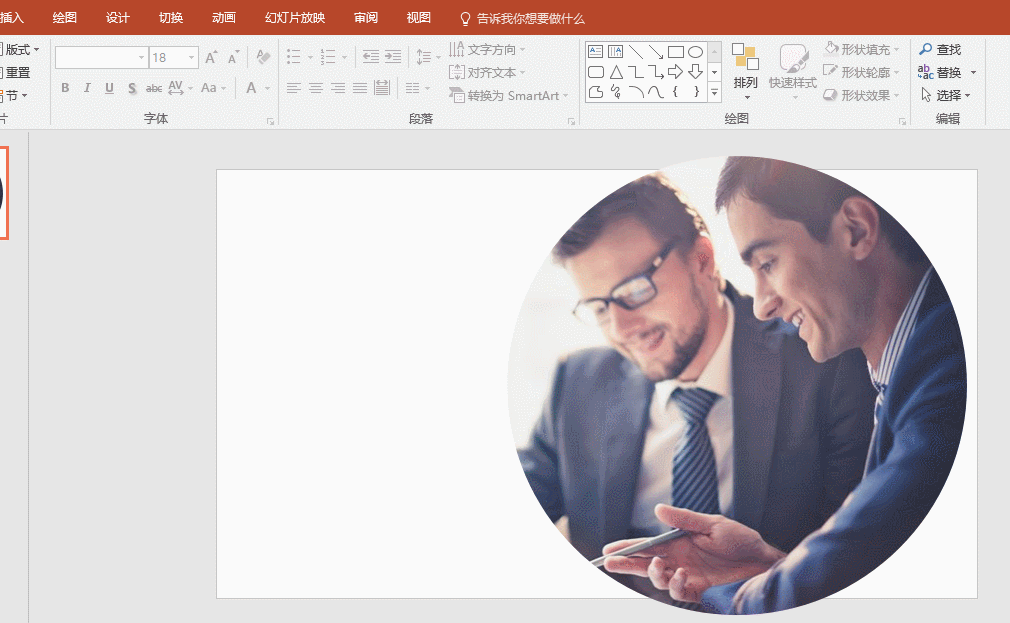Click the Reset slide button (重置)

15,72
